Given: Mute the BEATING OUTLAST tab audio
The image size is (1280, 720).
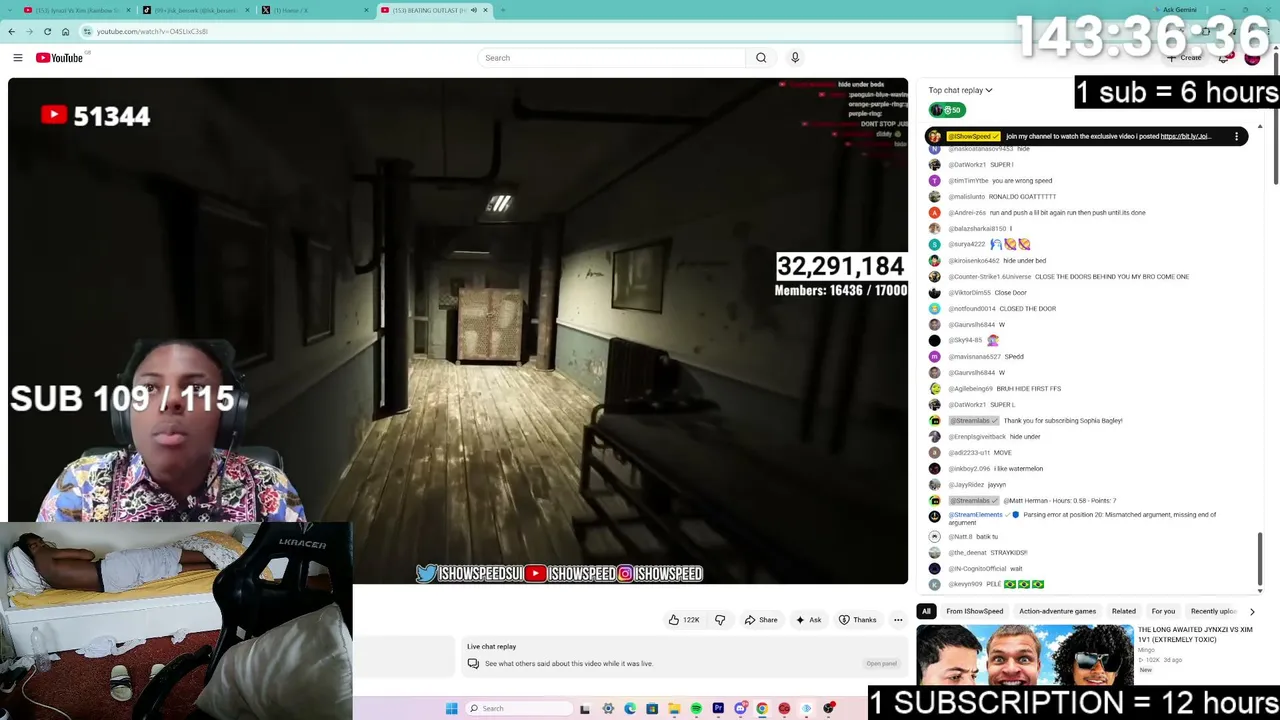Looking at the screenshot, I should (473, 10).
